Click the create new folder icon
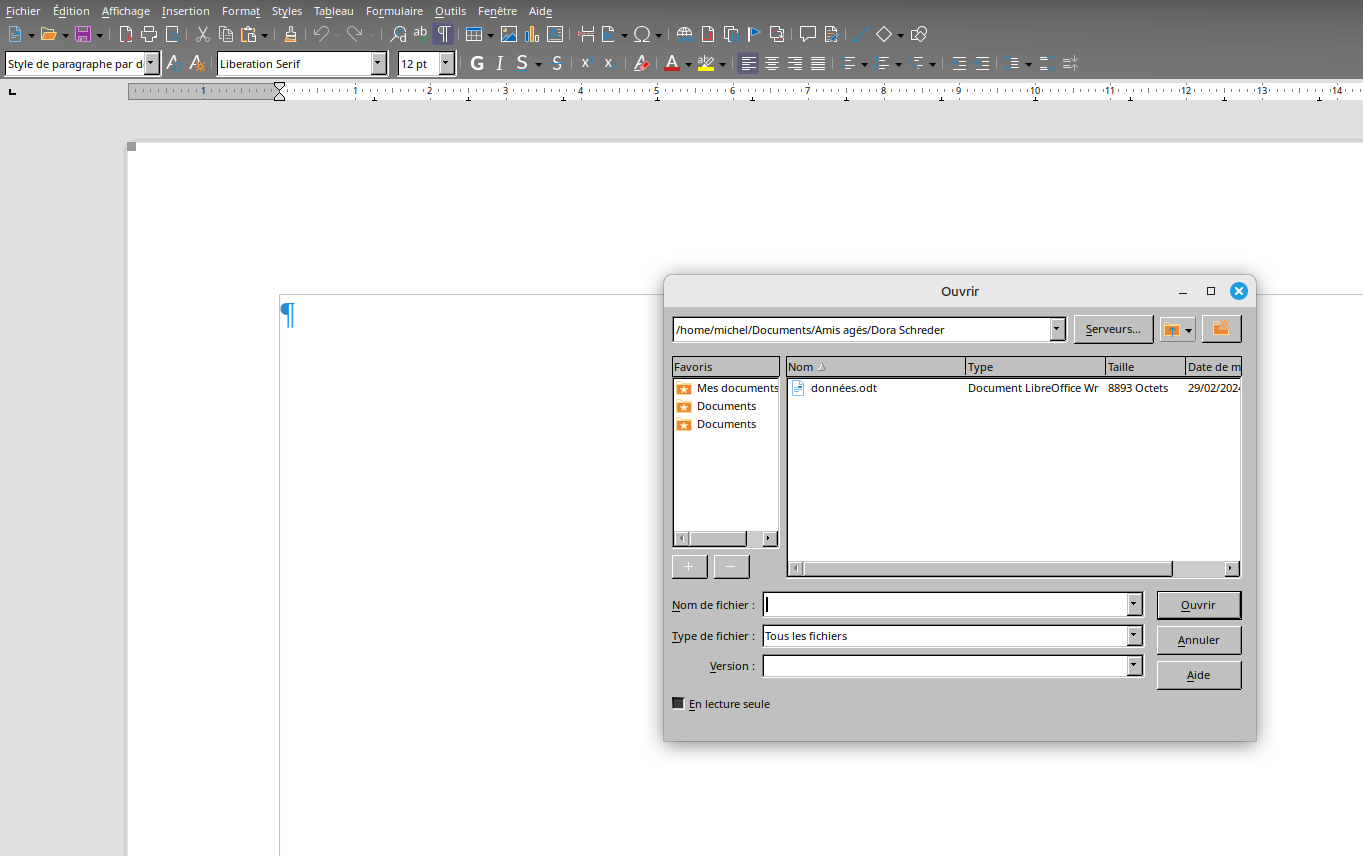This screenshot has height=856, width=1363. click(x=1221, y=329)
